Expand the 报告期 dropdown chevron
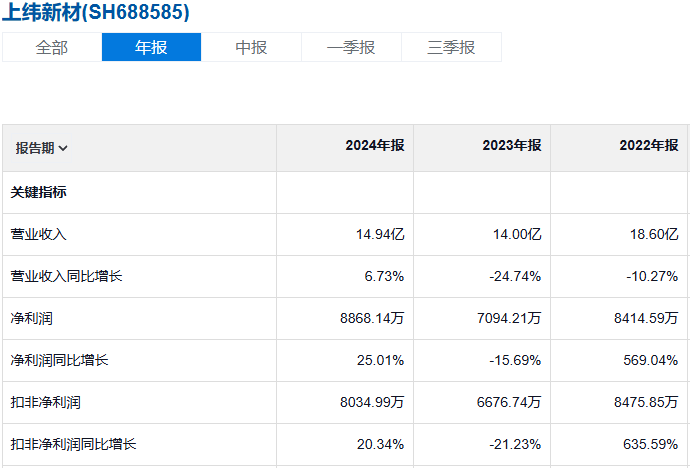Image resolution: width=690 pixels, height=468 pixels. pos(63,148)
